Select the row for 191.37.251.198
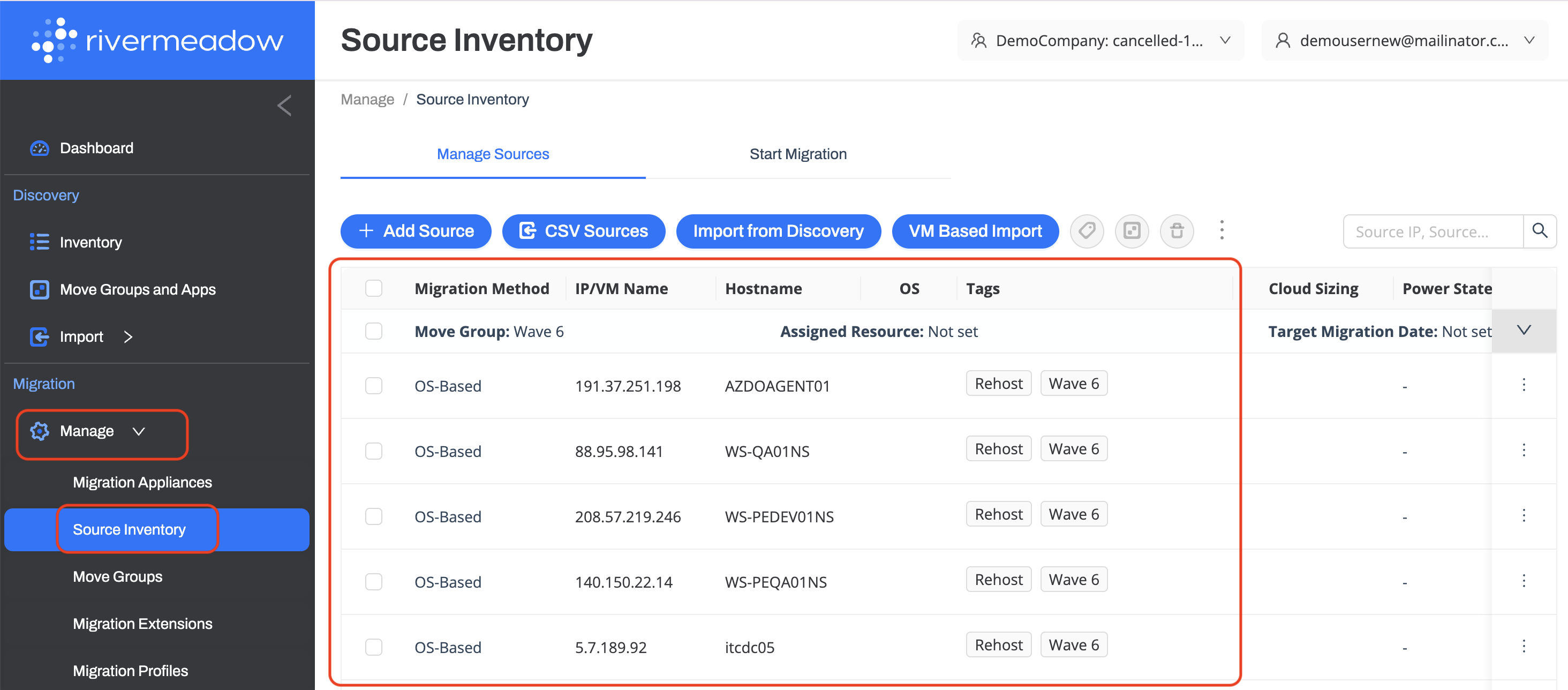The image size is (1568, 690). [374, 386]
